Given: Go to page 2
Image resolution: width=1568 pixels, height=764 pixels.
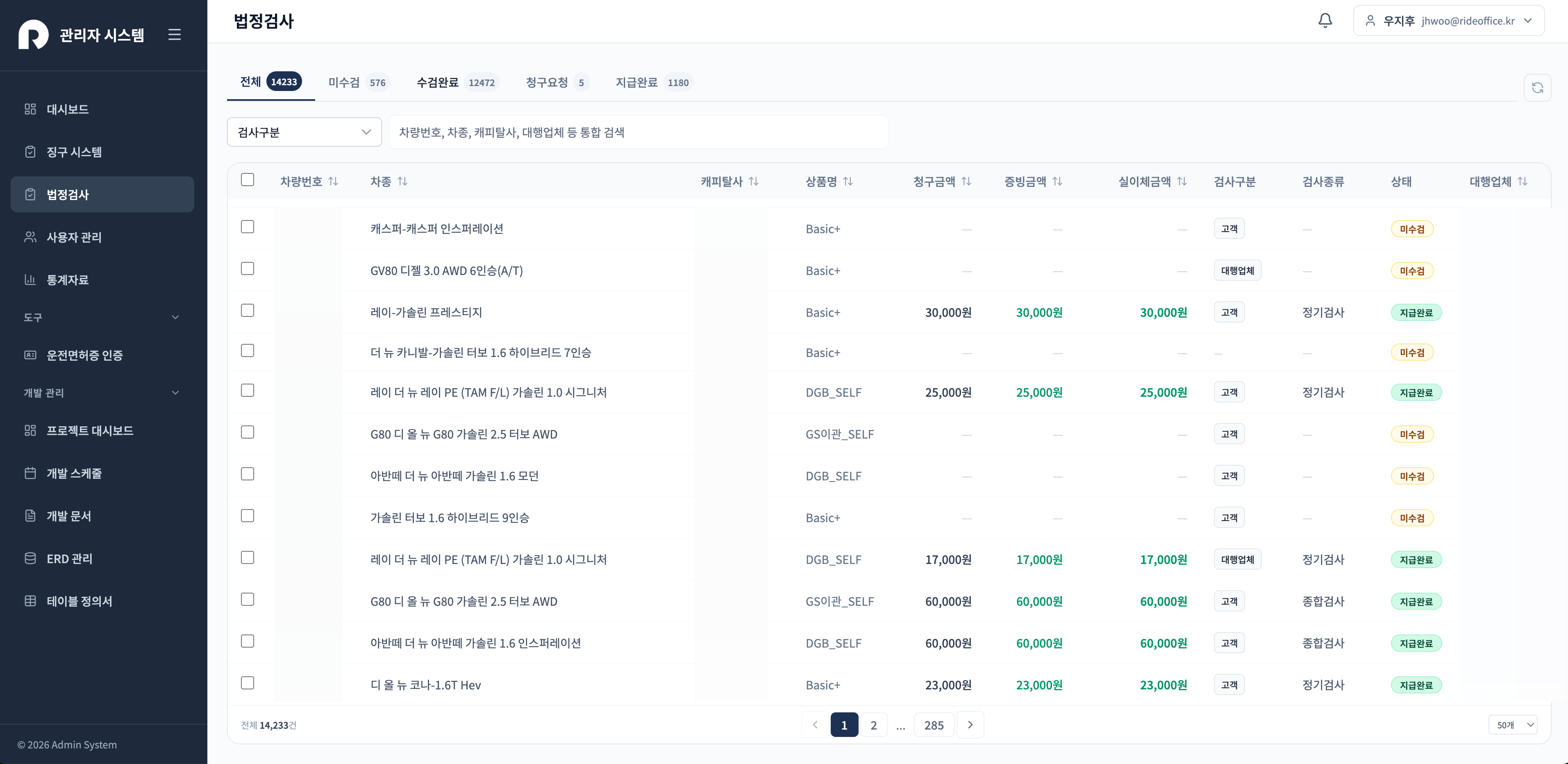Looking at the screenshot, I should tap(873, 724).
